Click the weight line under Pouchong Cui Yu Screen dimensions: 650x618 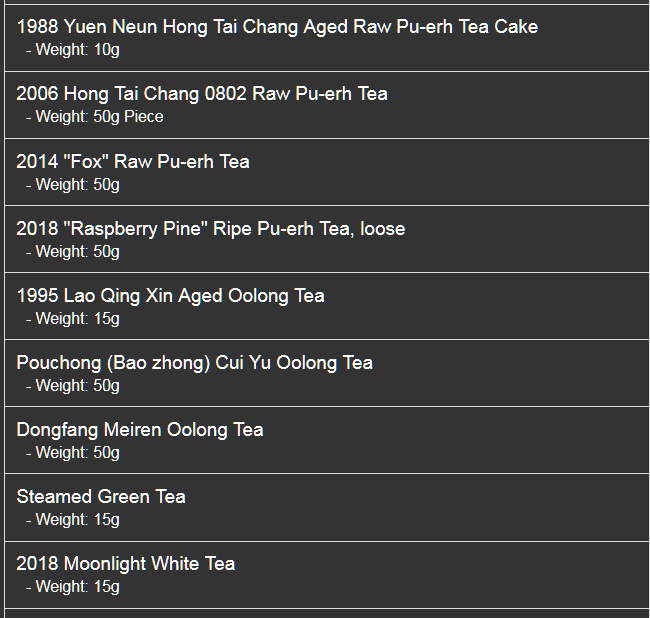coord(73,386)
